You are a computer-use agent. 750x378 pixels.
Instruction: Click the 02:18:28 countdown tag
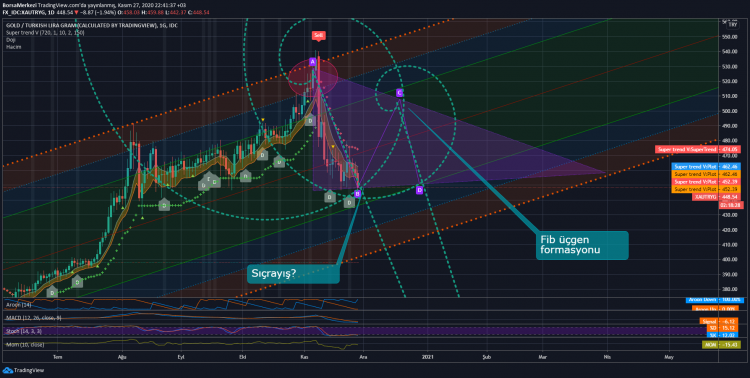731,205
